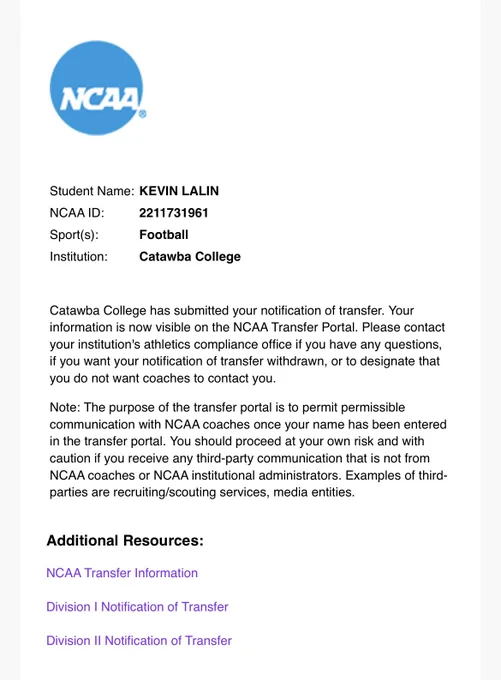Click the Additional Resources heading

125,540
